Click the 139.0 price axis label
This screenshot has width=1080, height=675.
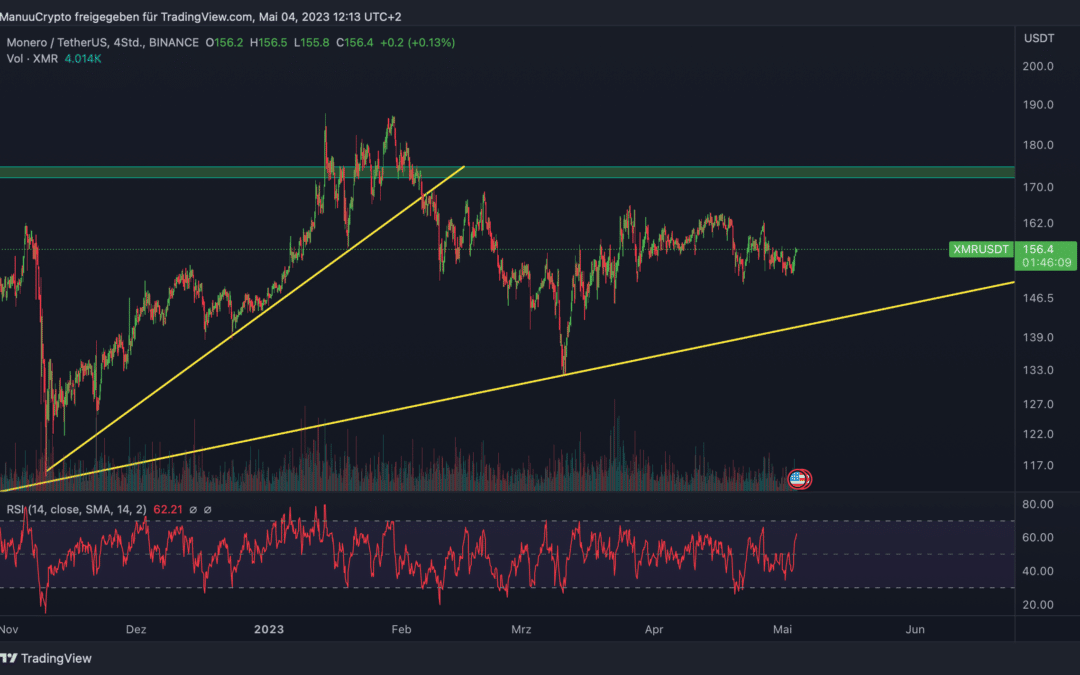click(1038, 338)
